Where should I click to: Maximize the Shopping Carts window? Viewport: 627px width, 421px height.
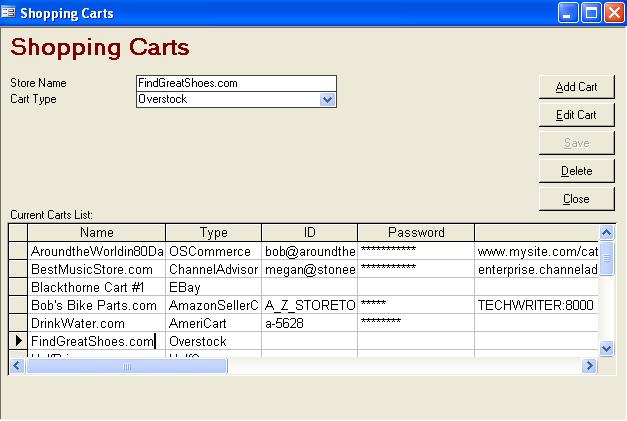pos(591,13)
